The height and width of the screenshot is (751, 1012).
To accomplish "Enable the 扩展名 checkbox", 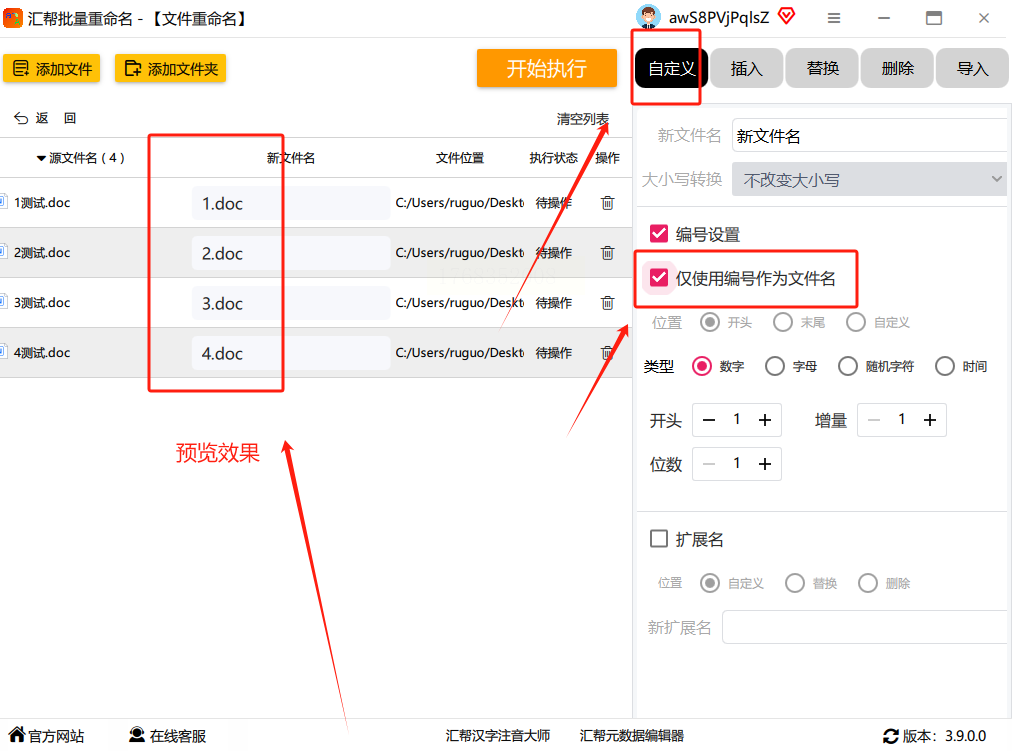I will click(x=658, y=539).
